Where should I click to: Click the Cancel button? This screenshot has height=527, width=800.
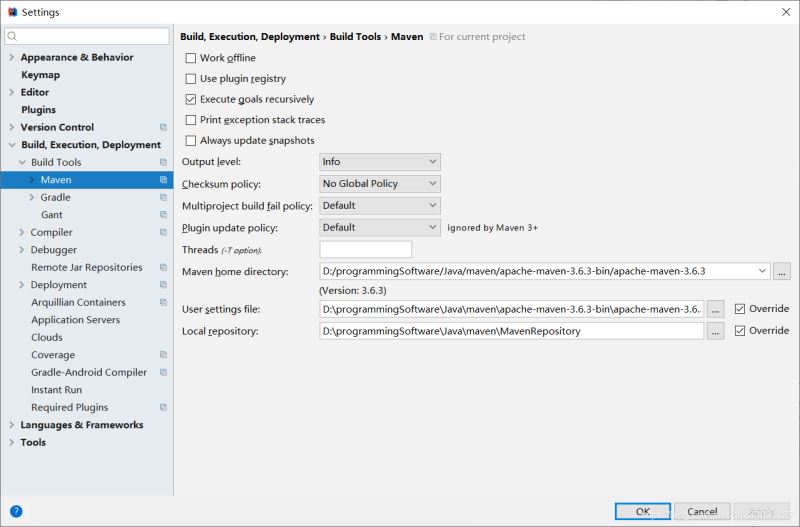click(702, 511)
